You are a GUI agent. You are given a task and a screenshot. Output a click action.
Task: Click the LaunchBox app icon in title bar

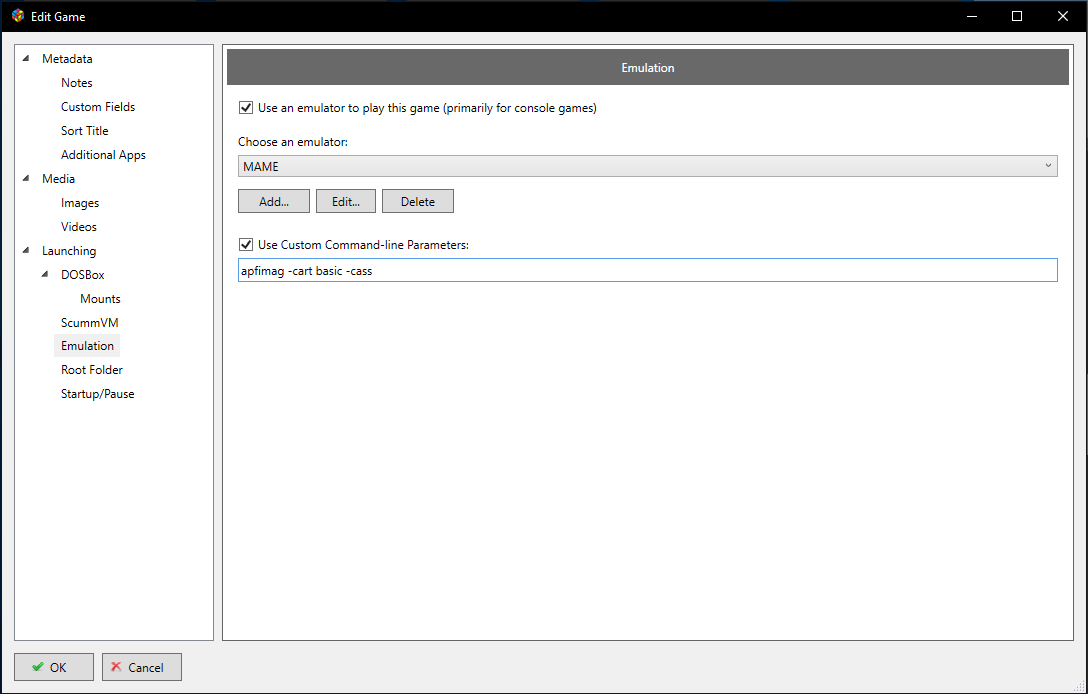pos(18,16)
